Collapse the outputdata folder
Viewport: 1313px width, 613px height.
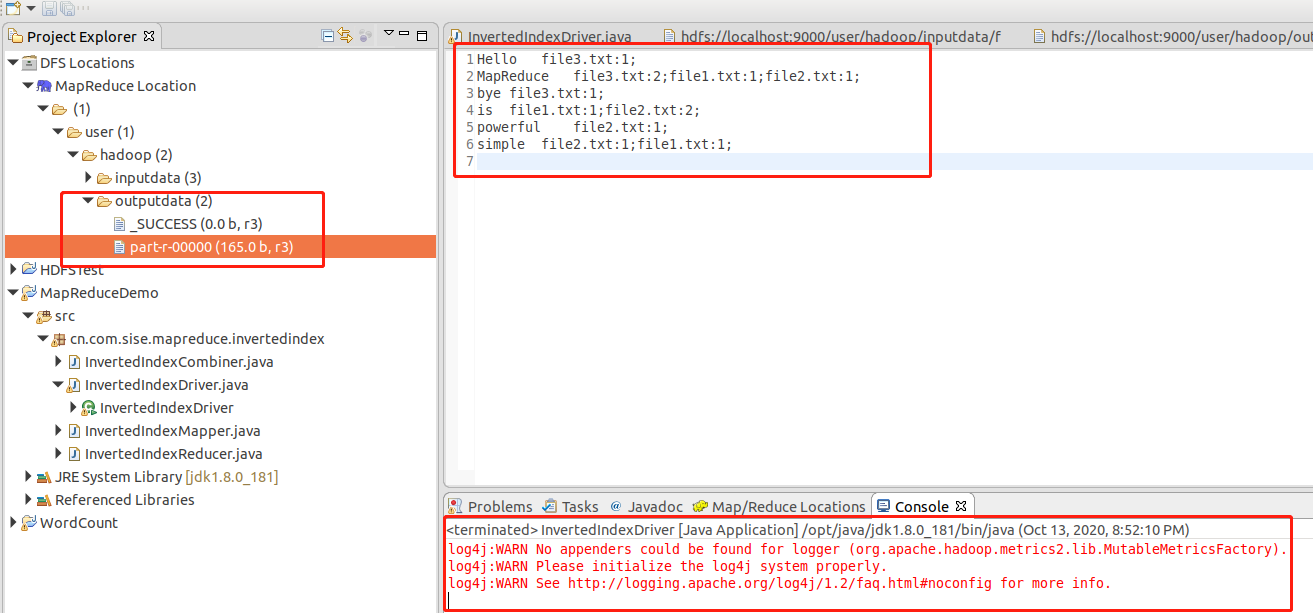pyautogui.click(x=88, y=200)
